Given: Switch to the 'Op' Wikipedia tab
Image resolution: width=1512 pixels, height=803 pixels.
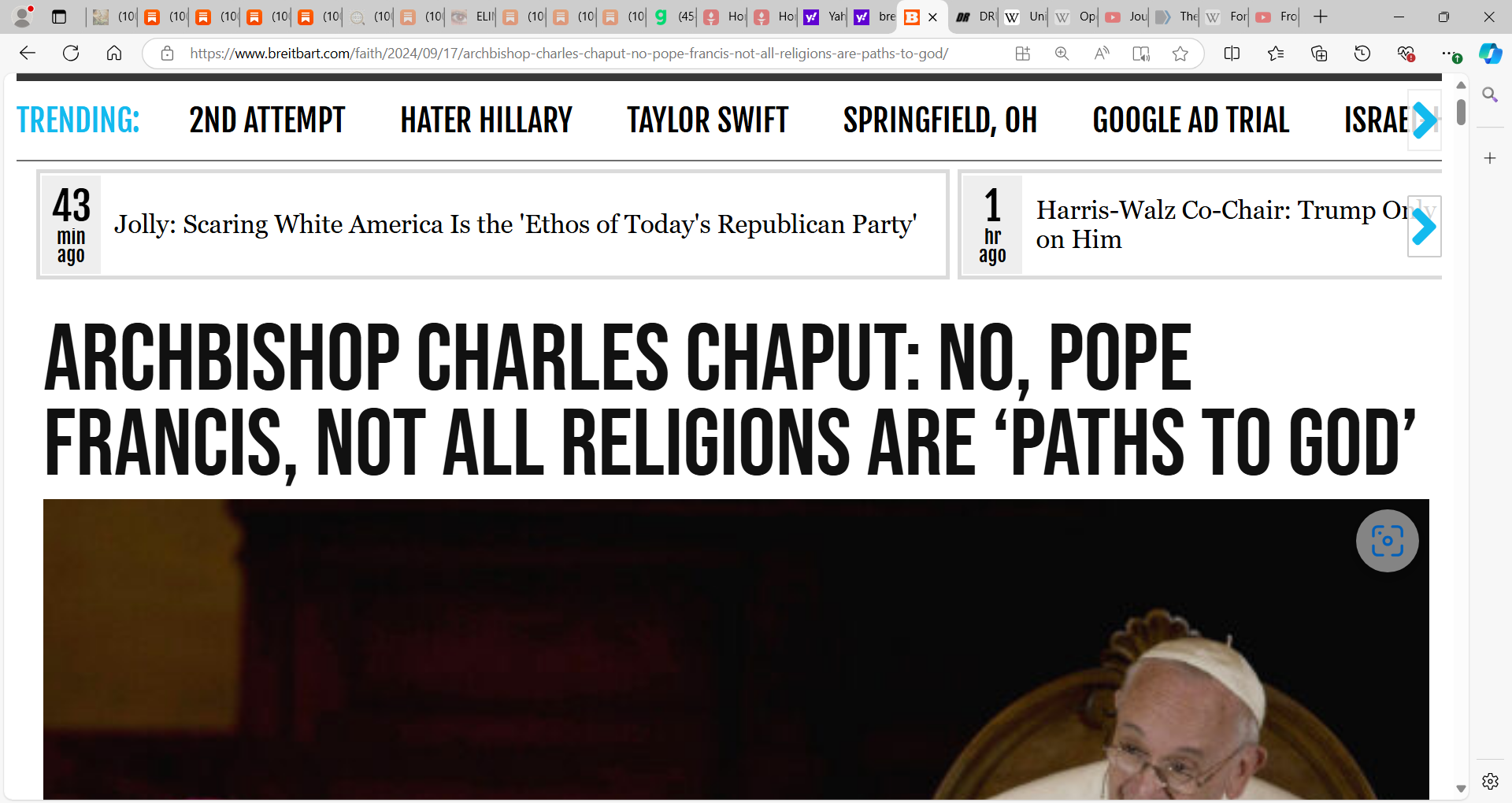Looking at the screenshot, I should pyautogui.click(x=1076, y=17).
